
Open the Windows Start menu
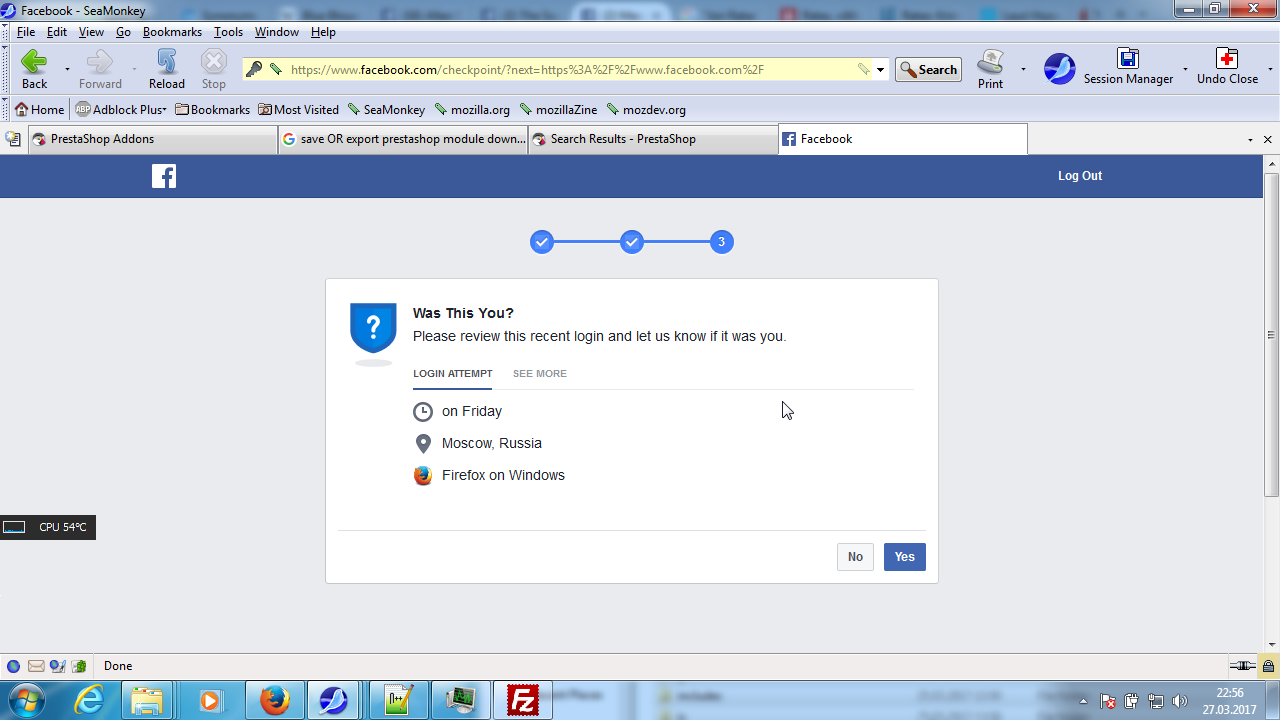25,700
